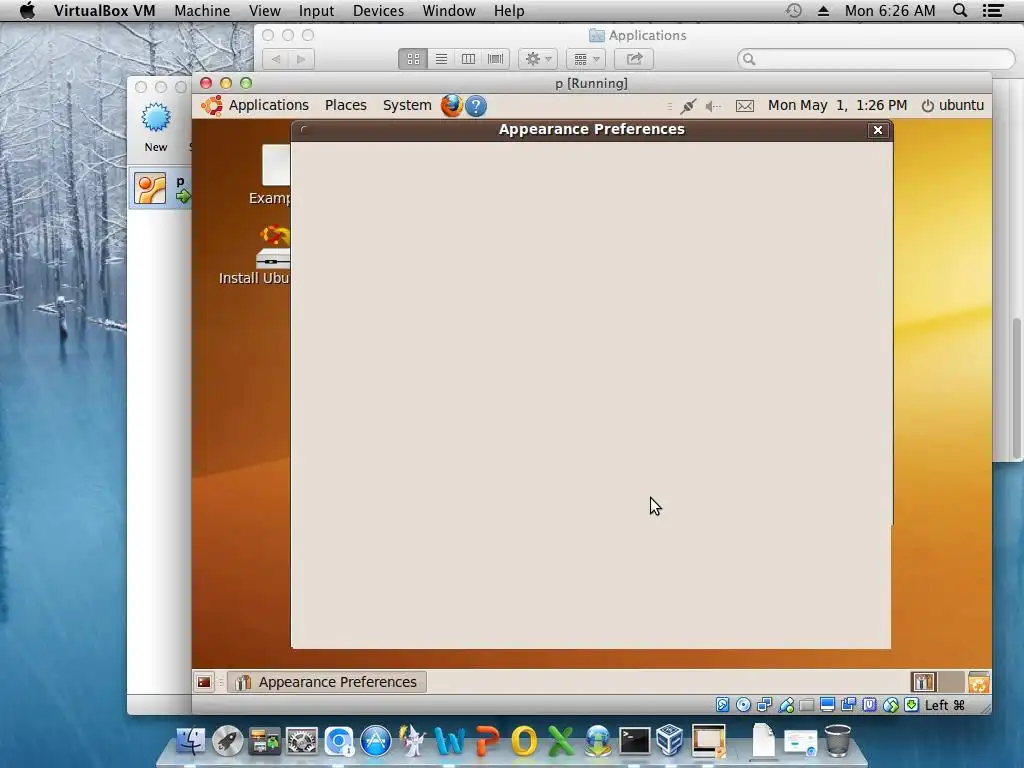Click the CPU virtualization indicator in VM status bar
Image resolution: width=1024 pixels, height=768 pixels.
[x=869, y=705]
